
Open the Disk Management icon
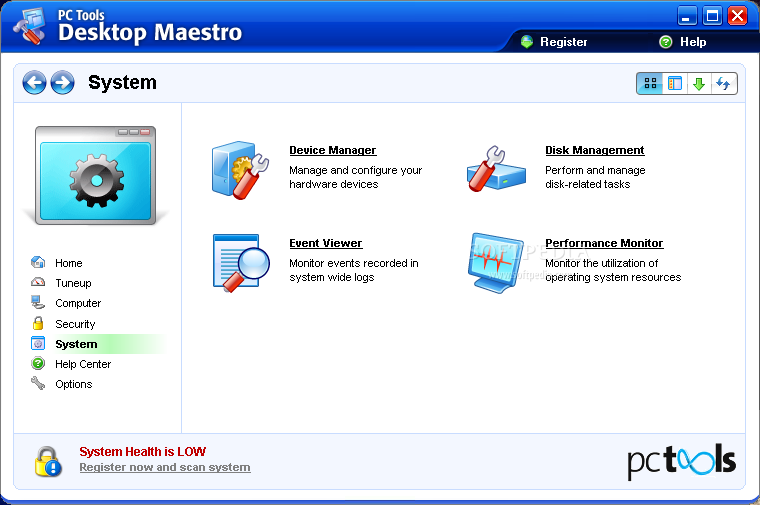point(496,170)
